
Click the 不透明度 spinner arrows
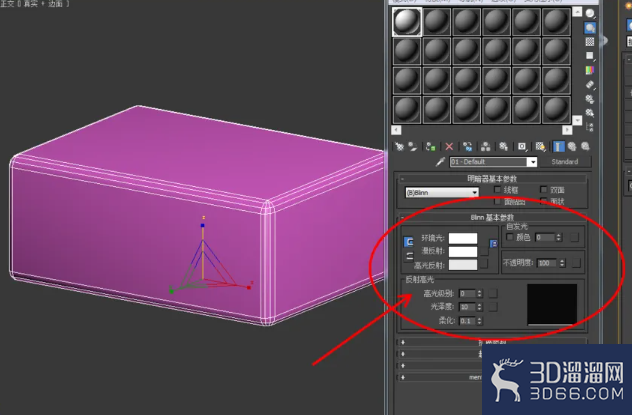[x=562, y=263]
